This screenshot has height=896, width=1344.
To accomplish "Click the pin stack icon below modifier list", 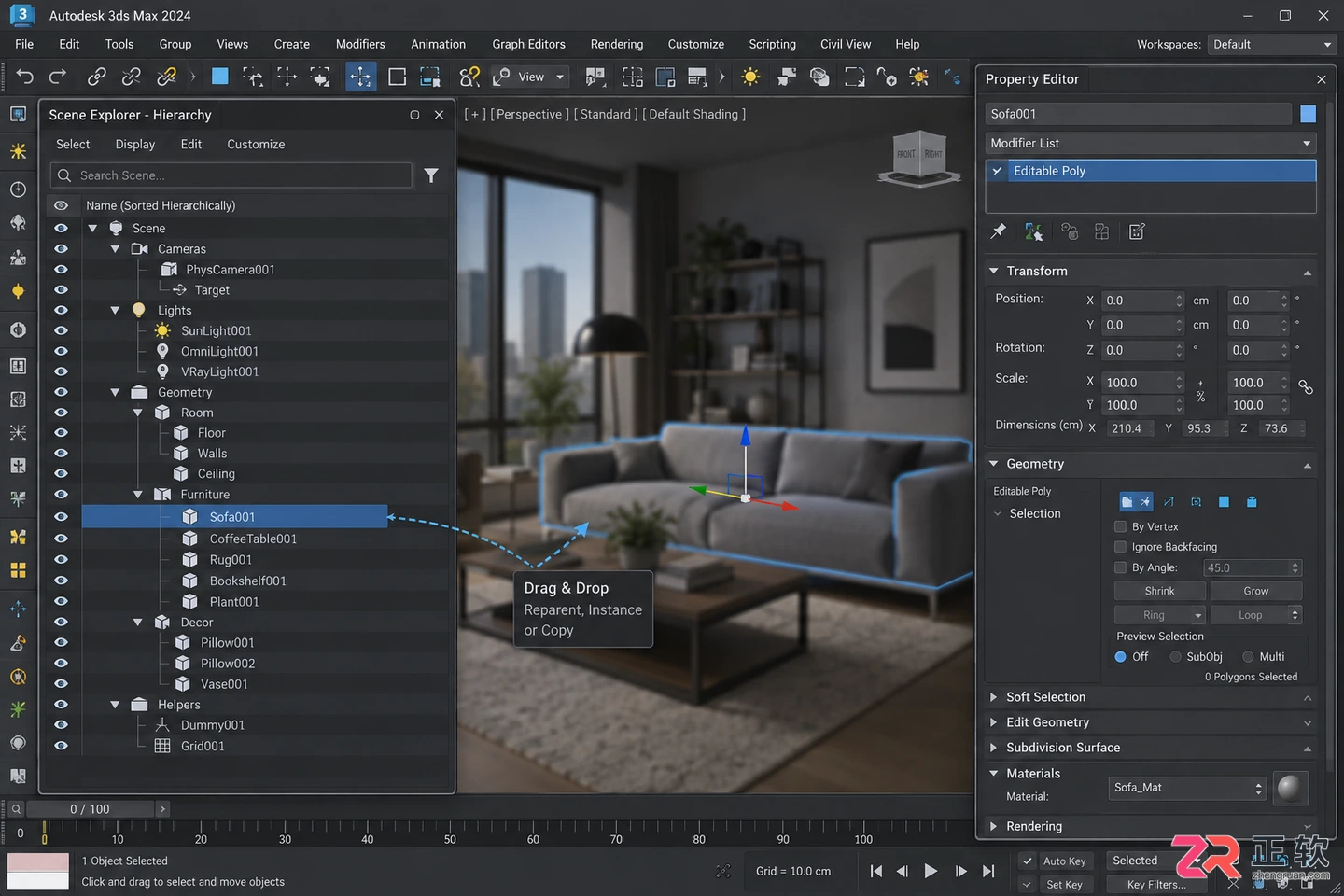I will click(x=998, y=231).
